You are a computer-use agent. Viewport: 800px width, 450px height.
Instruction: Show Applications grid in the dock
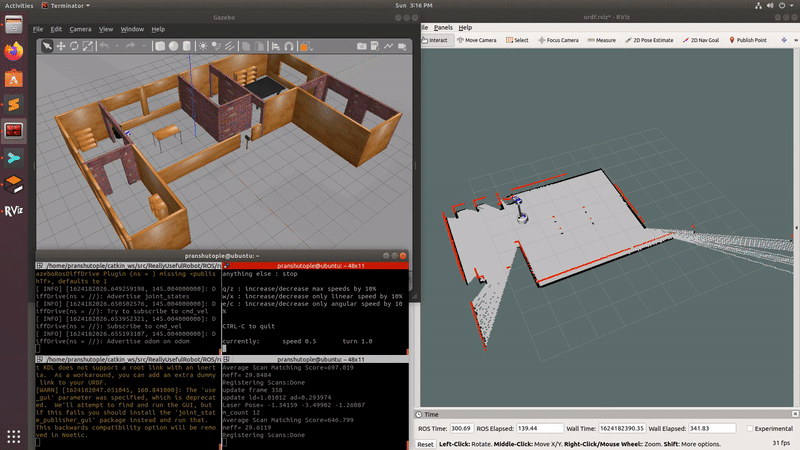[x=14, y=436]
